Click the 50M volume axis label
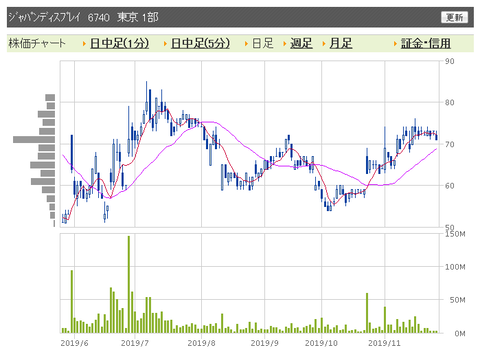480x361 pixels. pos(457,300)
